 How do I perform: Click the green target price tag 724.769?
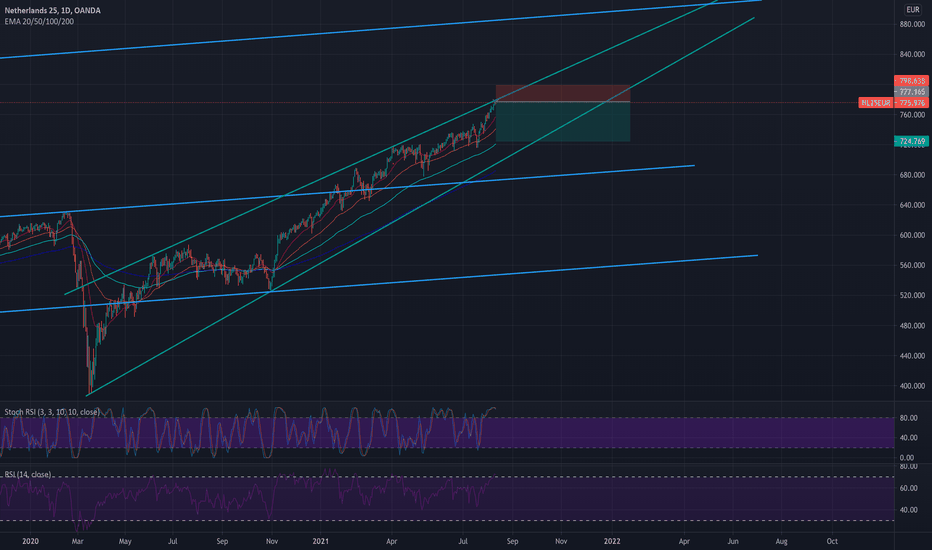pyautogui.click(x=912, y=141)
